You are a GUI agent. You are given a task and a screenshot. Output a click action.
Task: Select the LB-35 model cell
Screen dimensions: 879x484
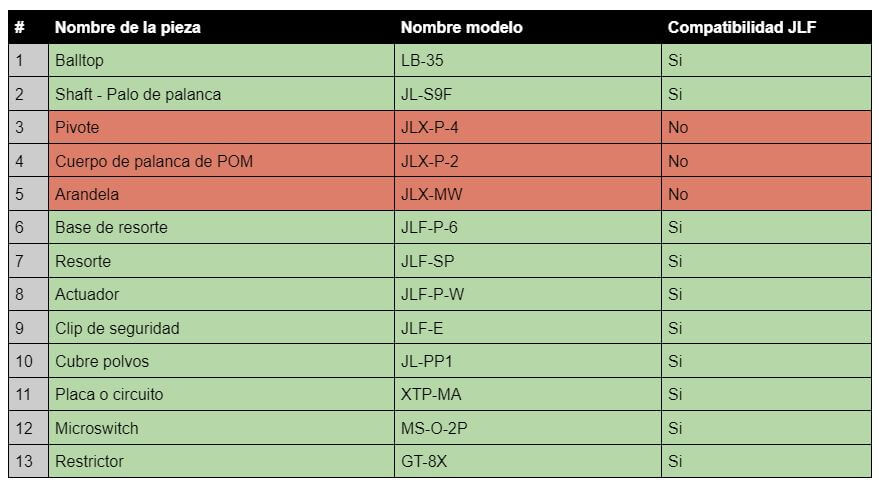click(x=422, y=61)
